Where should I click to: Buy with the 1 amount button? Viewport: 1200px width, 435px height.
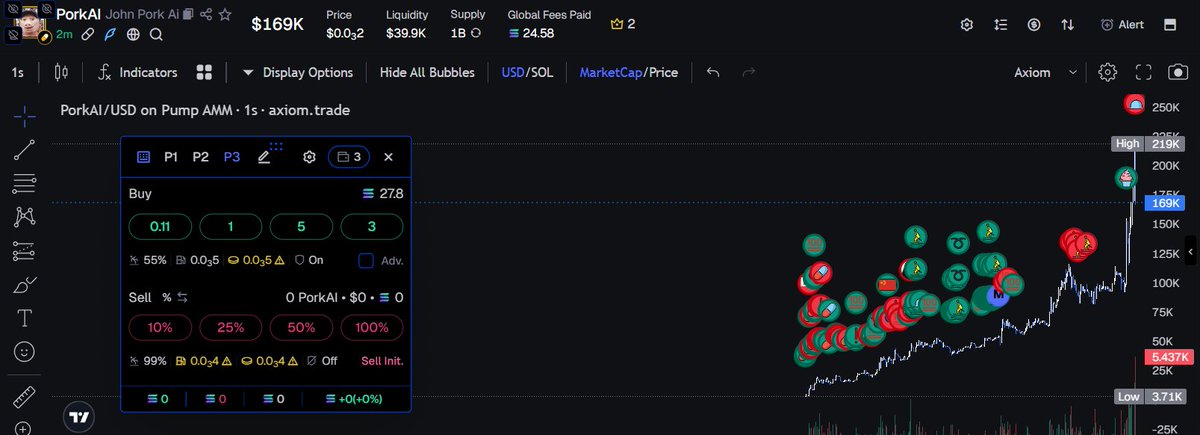point(231,227)
